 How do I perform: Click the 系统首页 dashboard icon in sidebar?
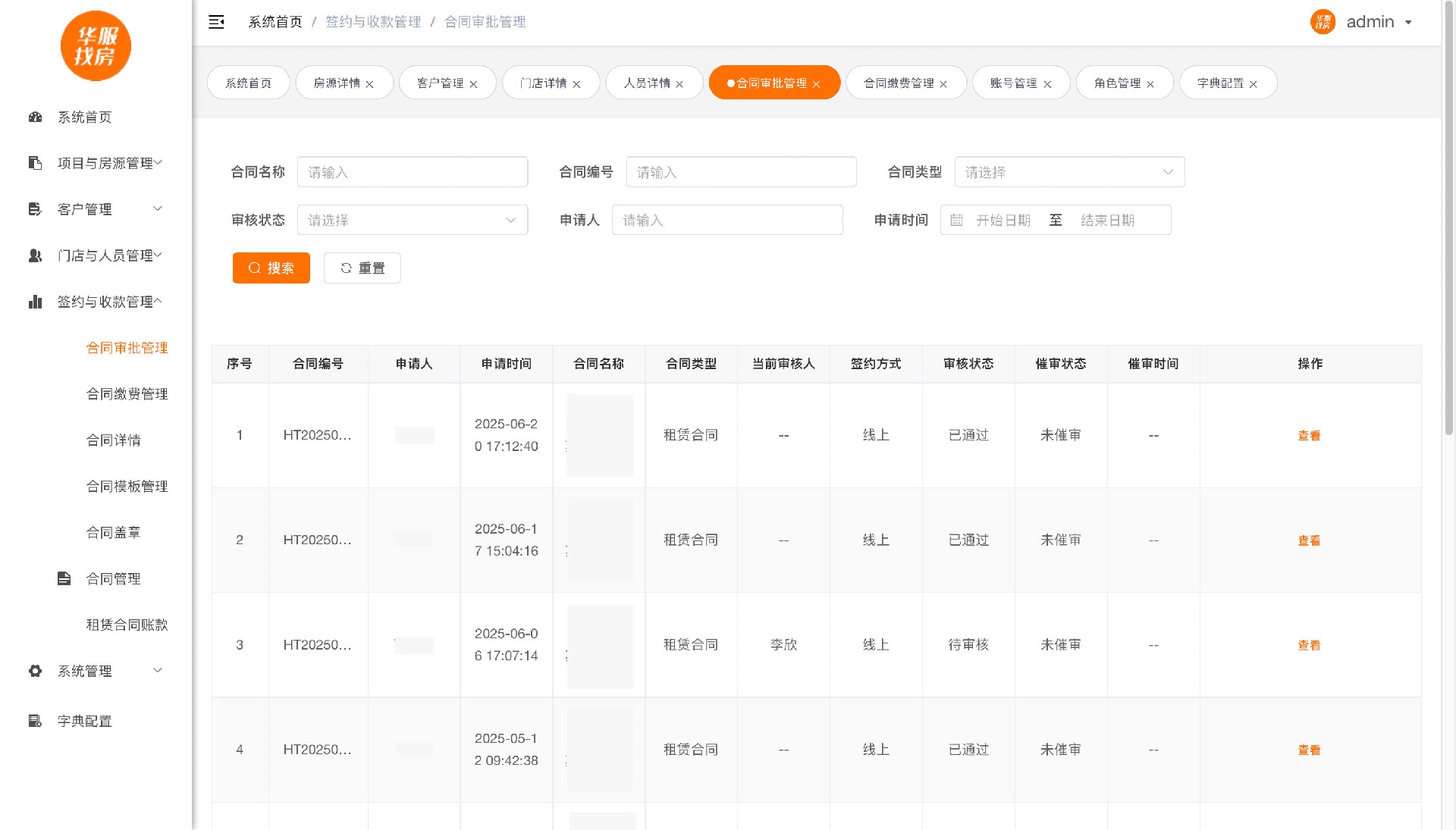tap(35, 117)
